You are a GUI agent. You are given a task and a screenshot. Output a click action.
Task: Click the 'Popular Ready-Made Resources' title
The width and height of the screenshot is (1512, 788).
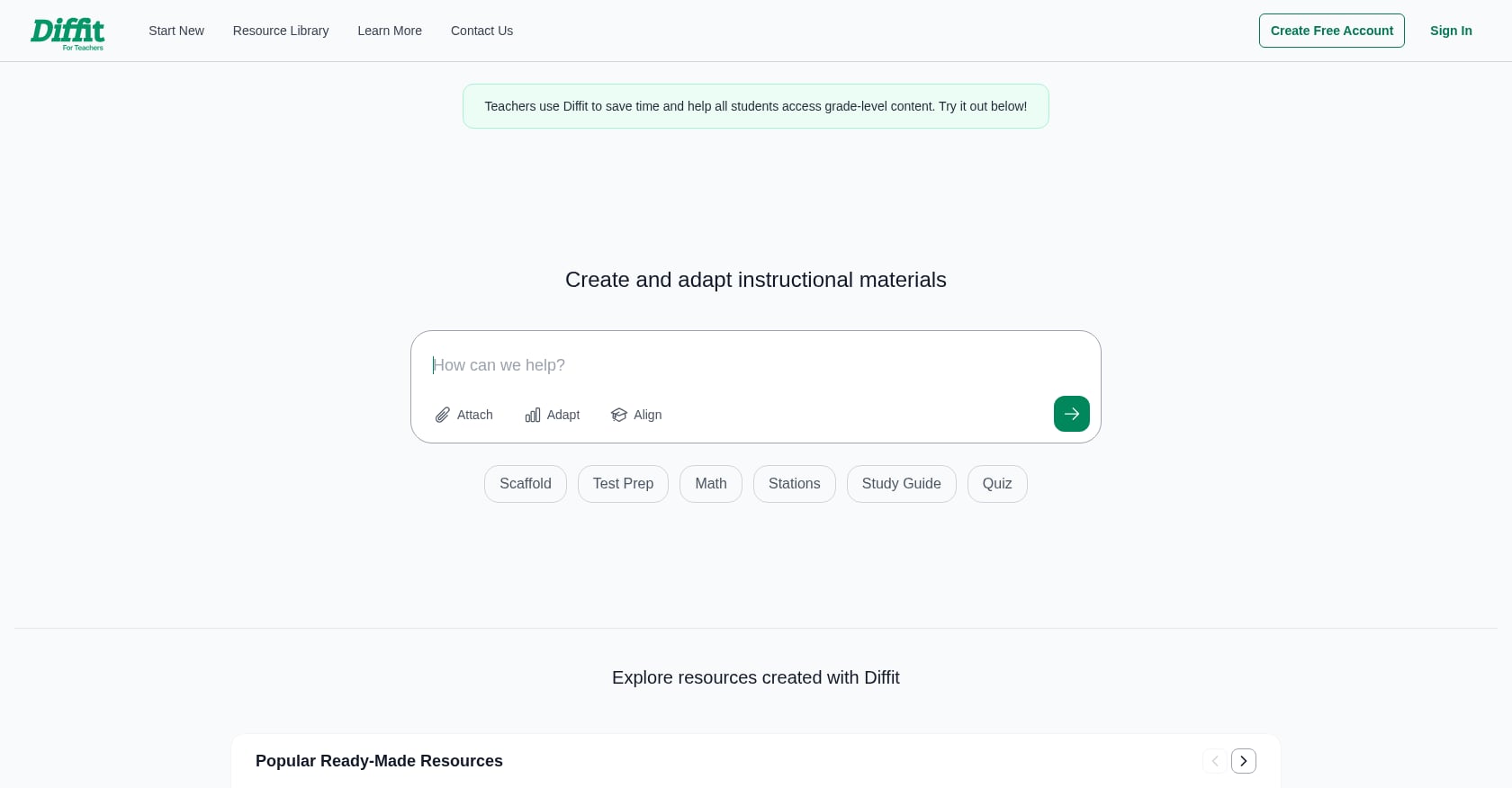(x=379, y=761)
